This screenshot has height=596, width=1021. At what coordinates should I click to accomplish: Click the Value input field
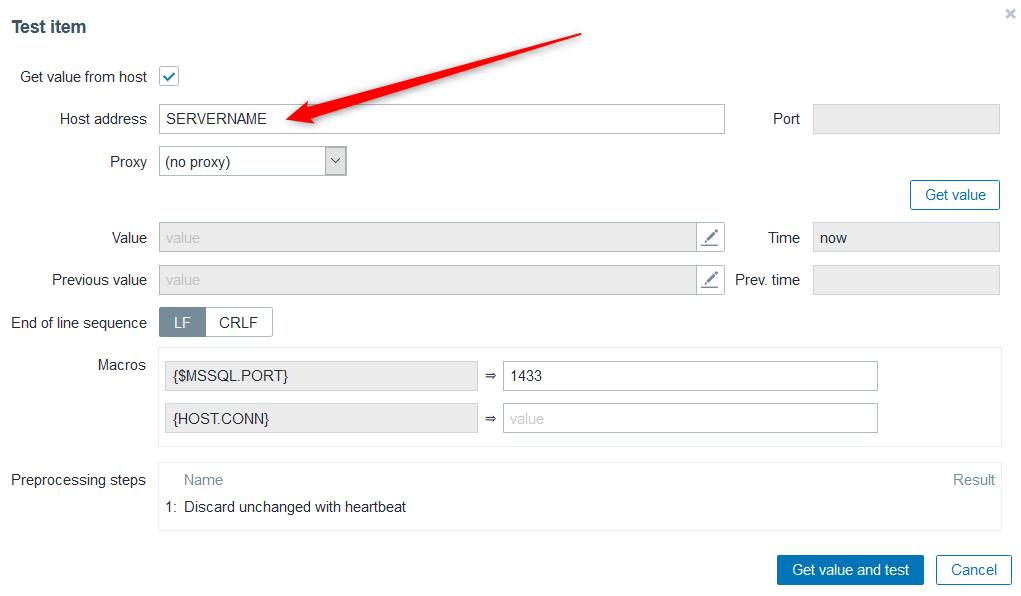[x=427, y=238]
